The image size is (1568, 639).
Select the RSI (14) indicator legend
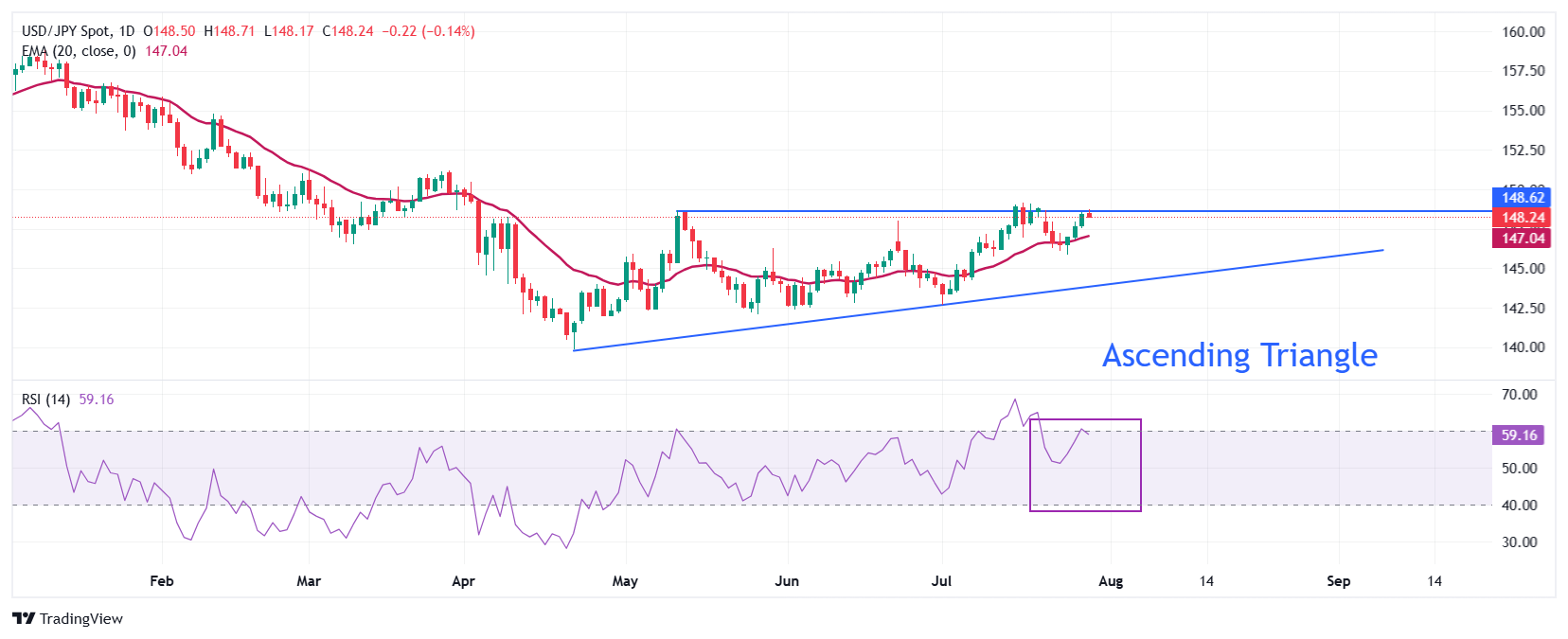45,399
